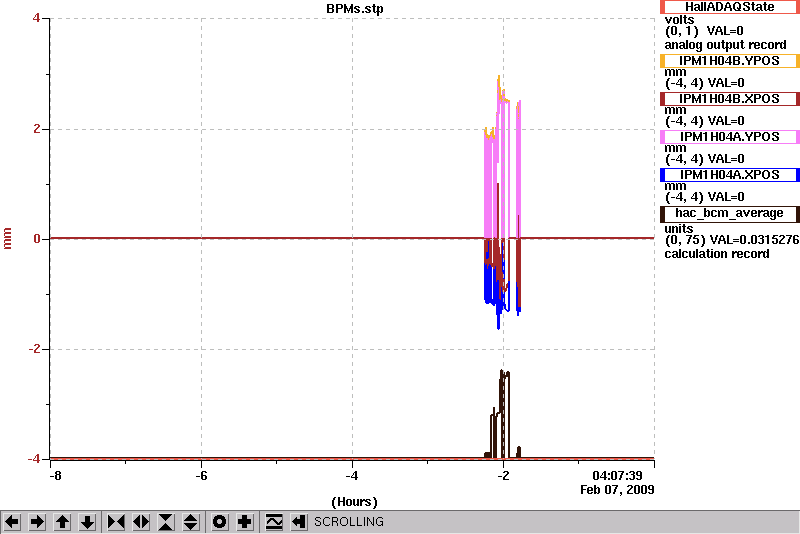Click the -4 tick label on the time axis

point(352,476)
